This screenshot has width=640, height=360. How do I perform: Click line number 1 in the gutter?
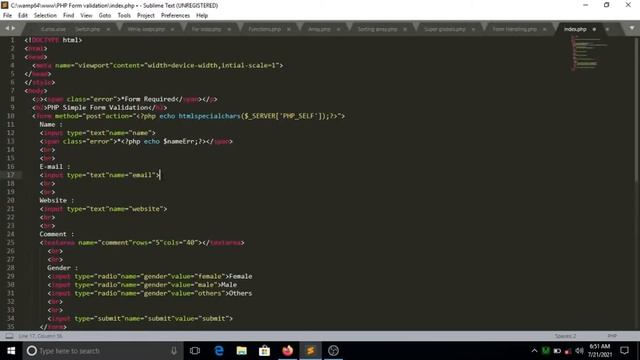12,40
